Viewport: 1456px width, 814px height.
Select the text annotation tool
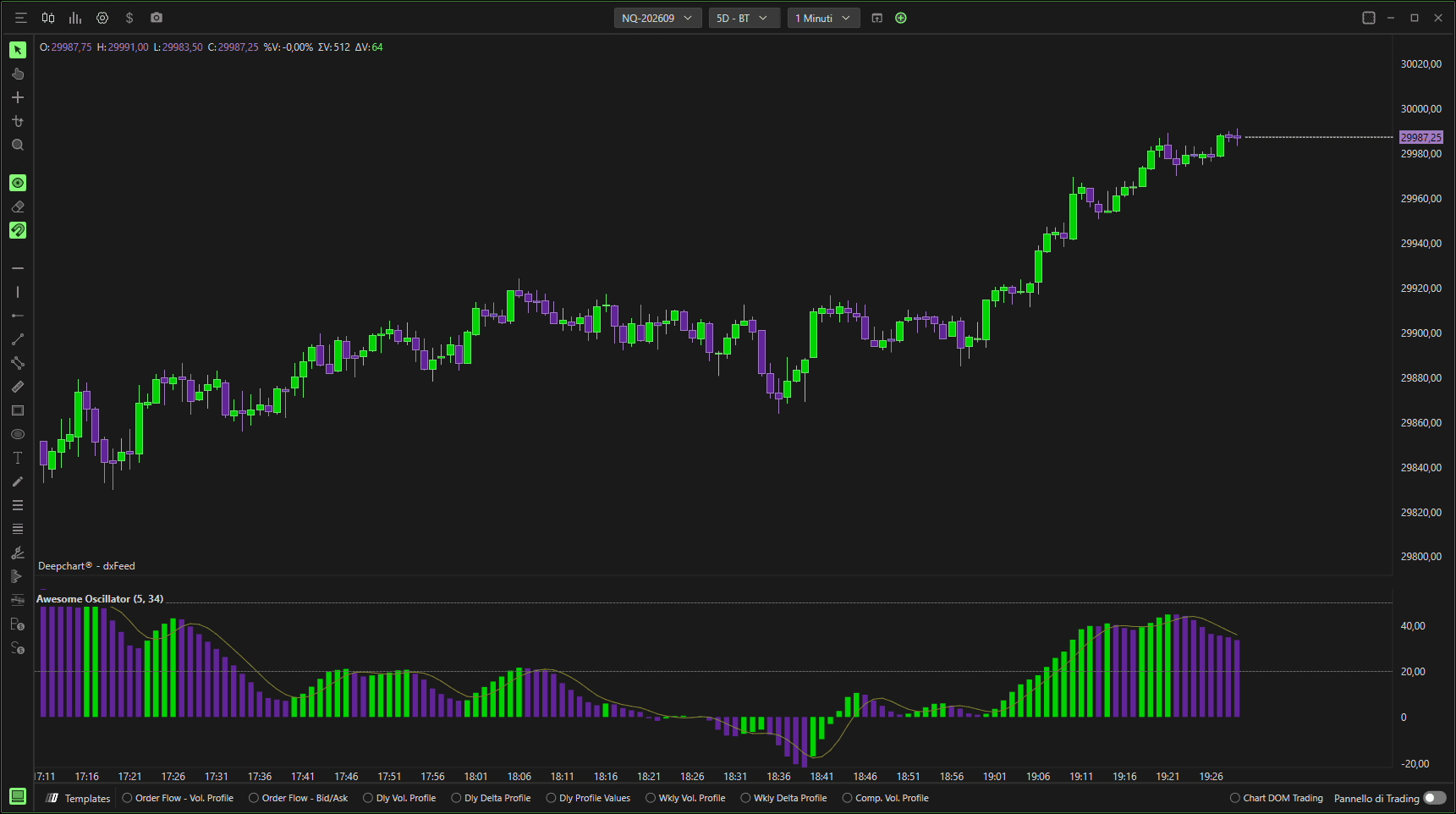[18, 458]
